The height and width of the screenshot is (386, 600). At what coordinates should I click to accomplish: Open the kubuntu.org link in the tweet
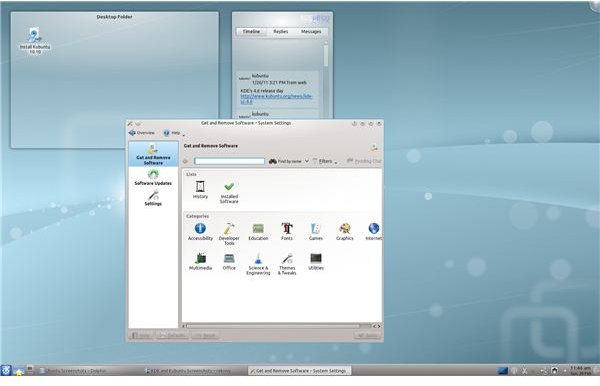(x=276, y=99)
